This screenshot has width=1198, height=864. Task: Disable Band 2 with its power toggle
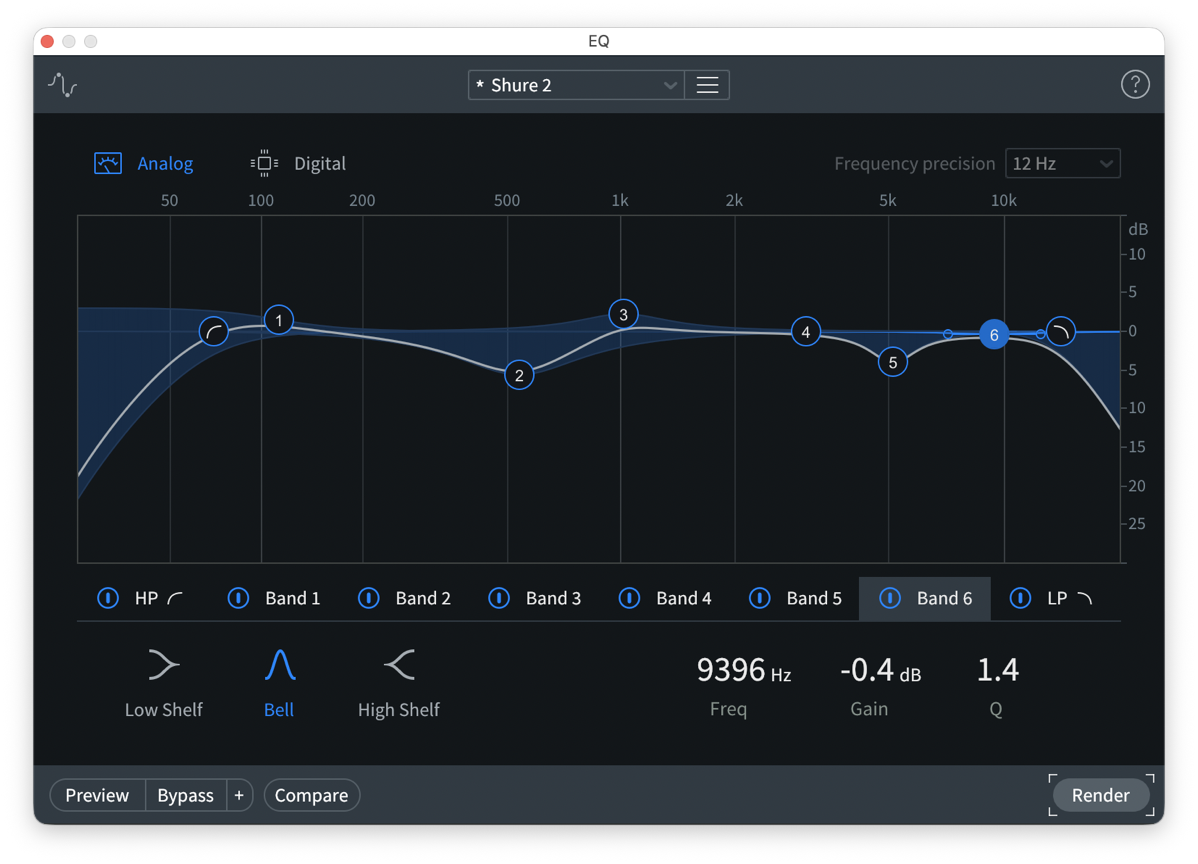coord(368,598)
